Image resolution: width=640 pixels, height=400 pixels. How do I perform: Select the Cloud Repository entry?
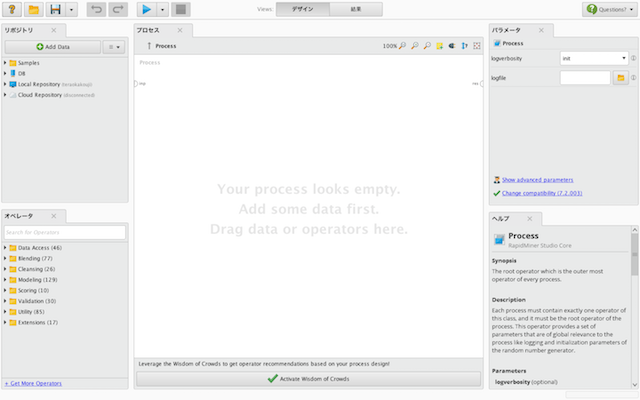52,95
